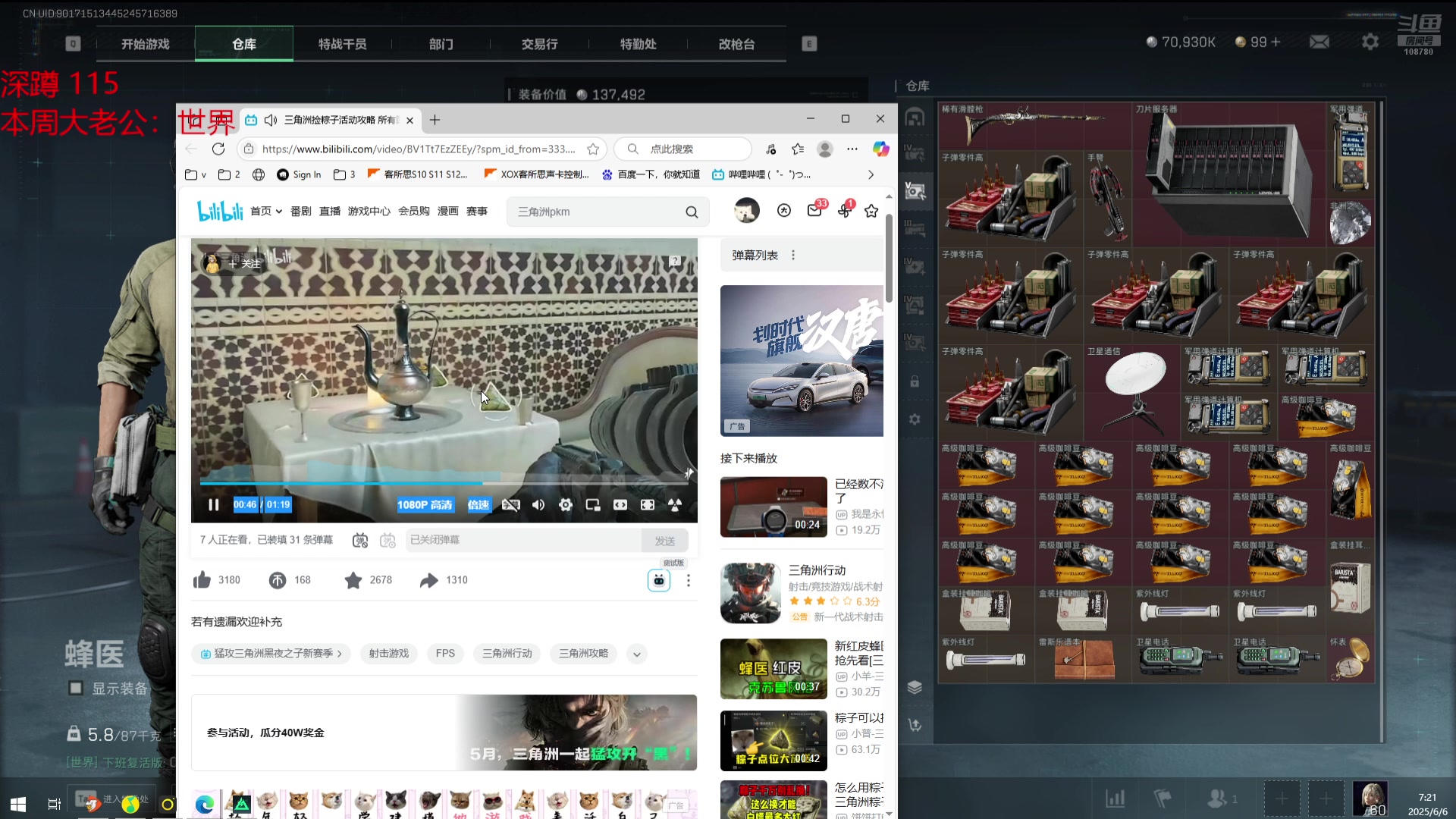This screenshot has height=819, width=1456.
Task: Open 弹幕列表 options dots
Action: coord(793,256)
